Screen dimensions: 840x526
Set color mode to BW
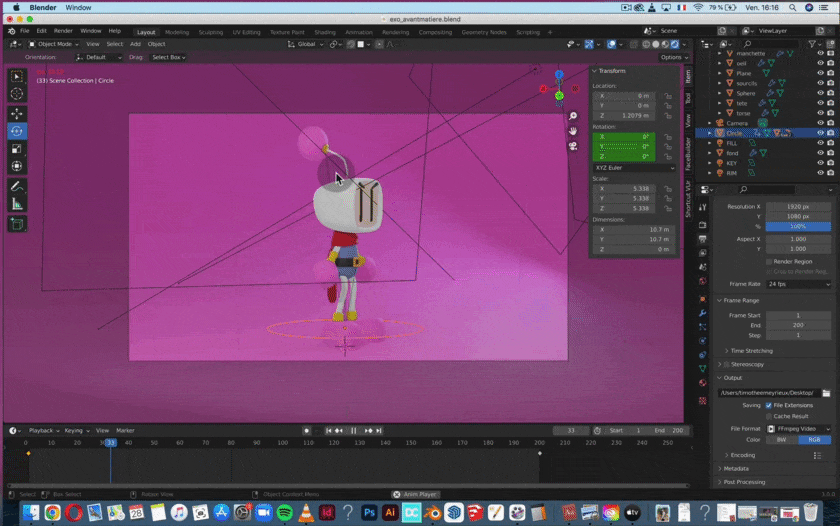(782, 440)
